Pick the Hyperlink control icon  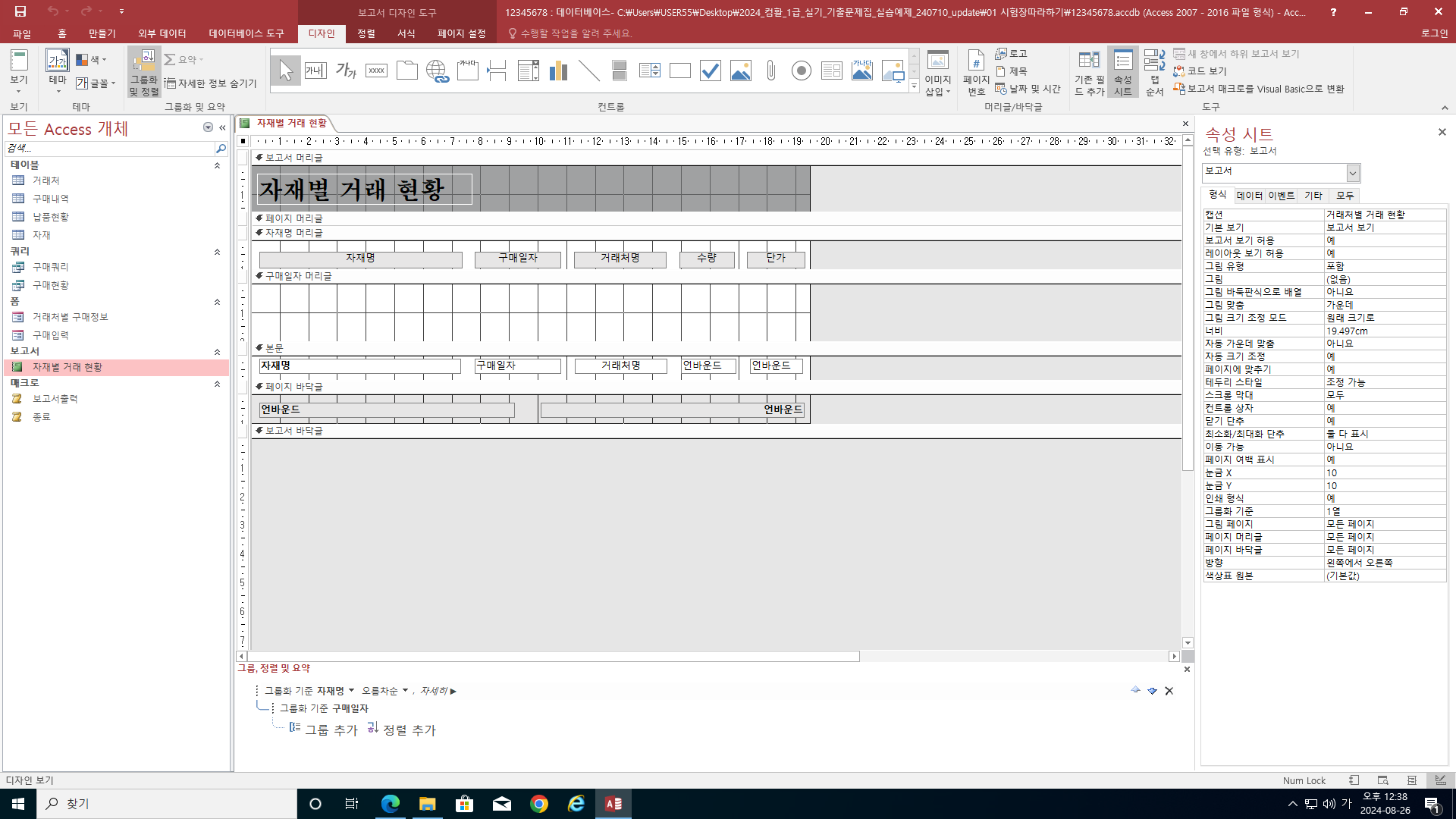437,71
